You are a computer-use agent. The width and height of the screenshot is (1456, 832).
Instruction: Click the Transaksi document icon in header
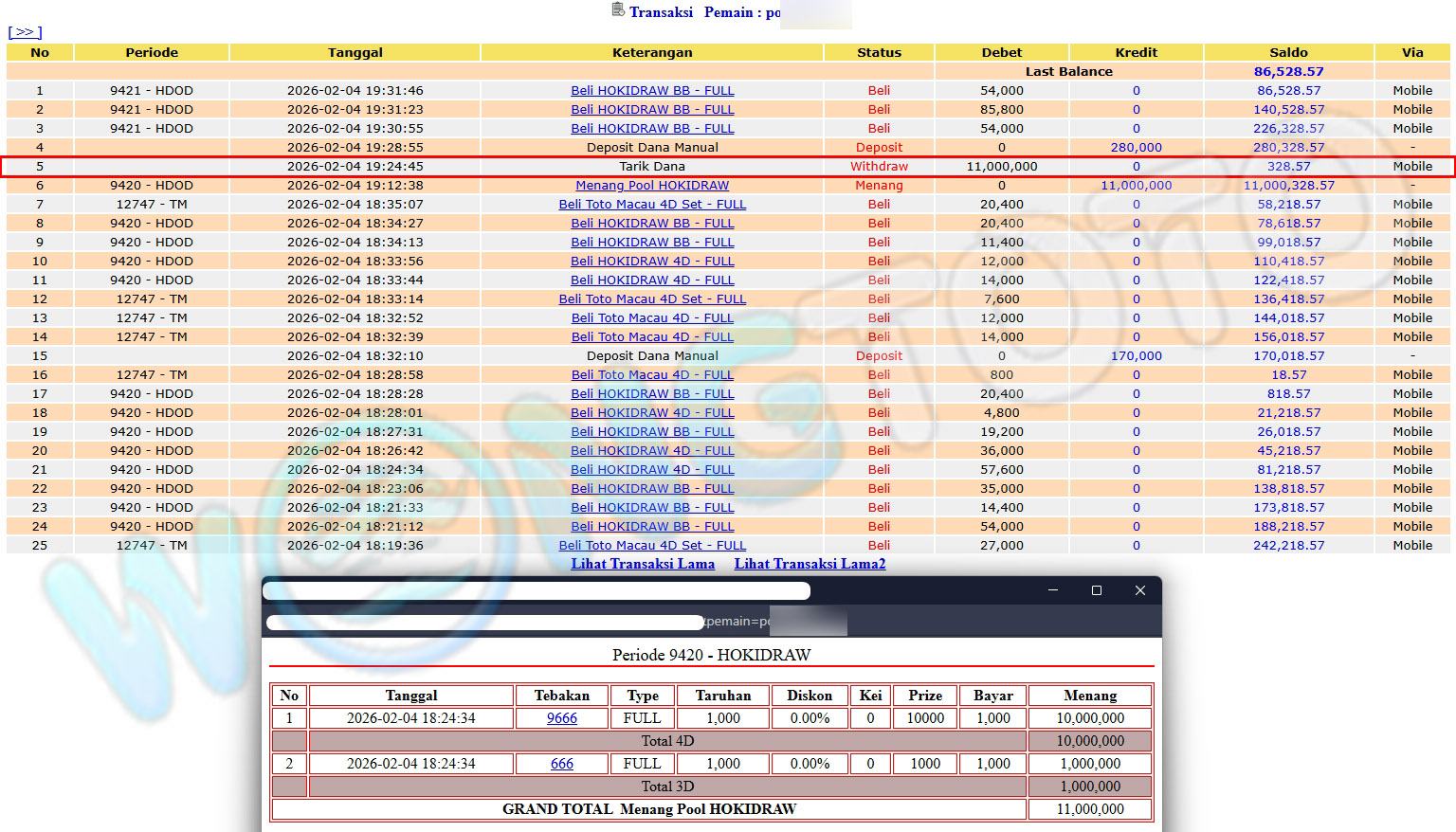click(x=618, y=10)
